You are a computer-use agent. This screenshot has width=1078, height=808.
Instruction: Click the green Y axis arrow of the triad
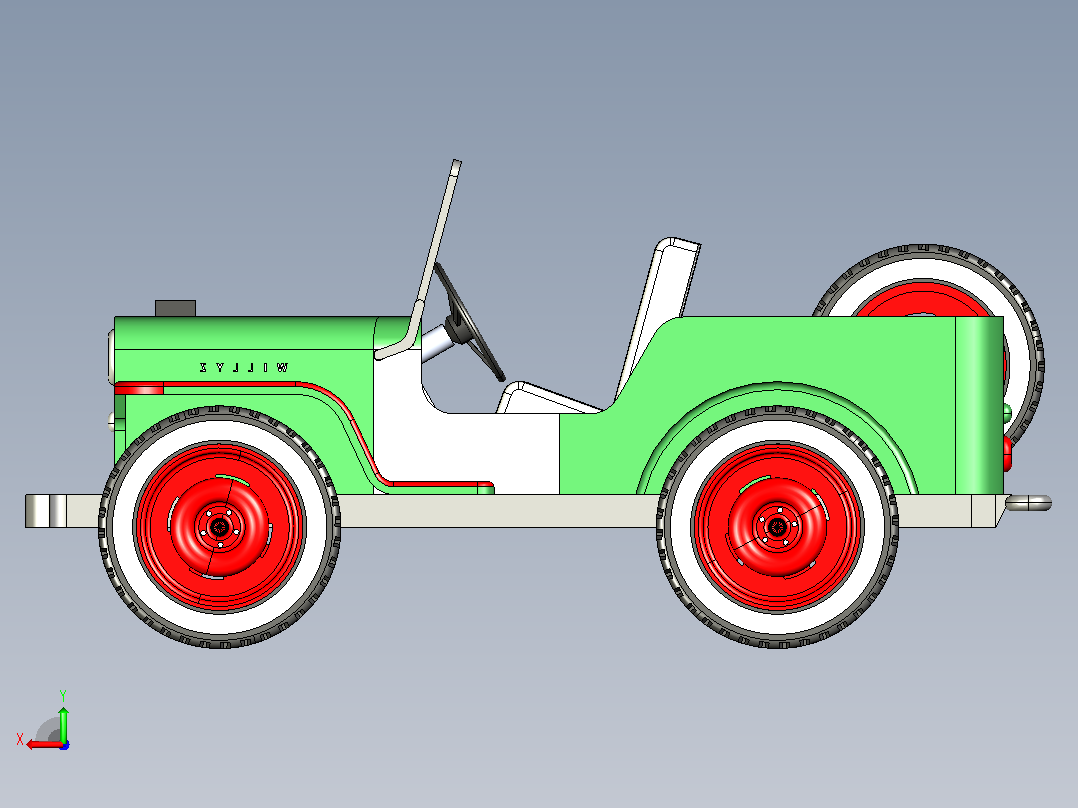[63, 723]
